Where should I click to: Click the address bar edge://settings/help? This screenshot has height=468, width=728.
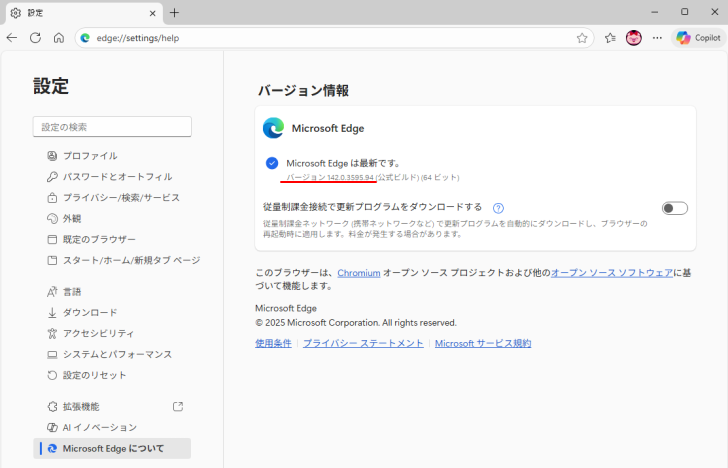[x=334, y=38]
